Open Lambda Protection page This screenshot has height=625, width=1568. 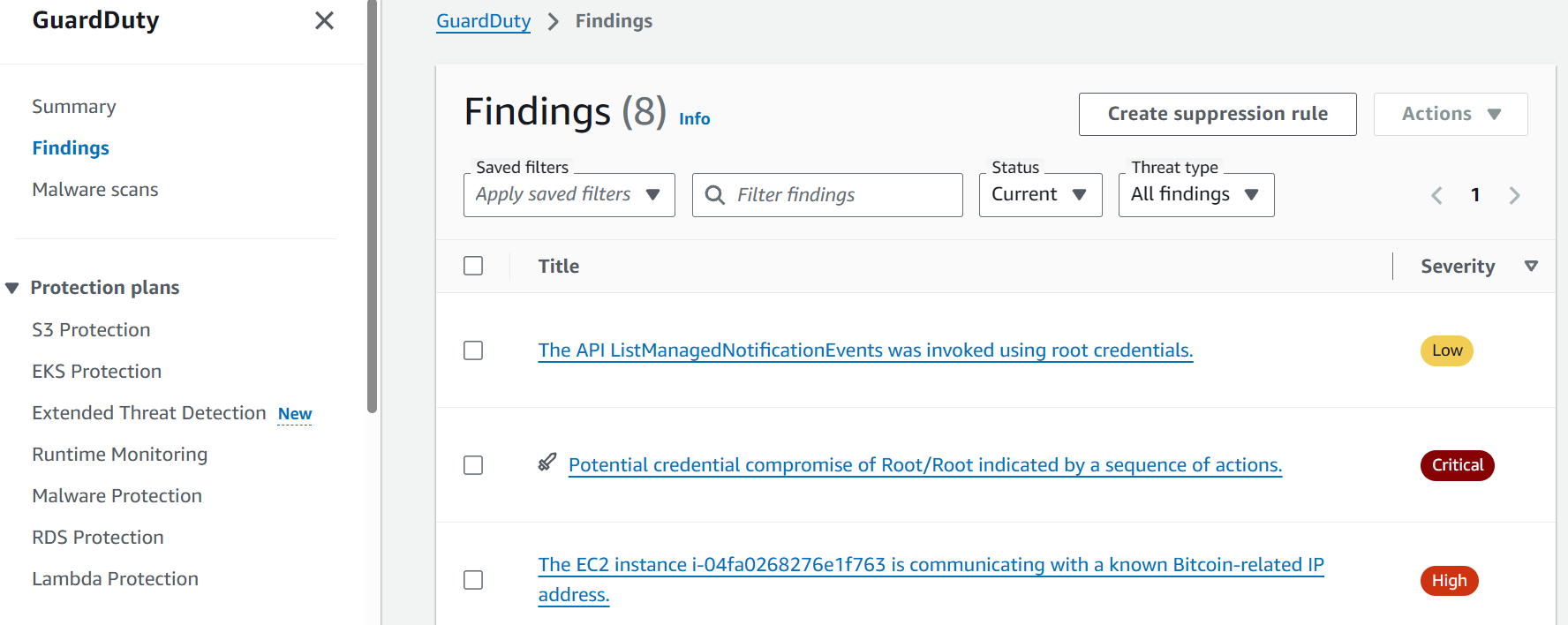(x=116, y=579)
